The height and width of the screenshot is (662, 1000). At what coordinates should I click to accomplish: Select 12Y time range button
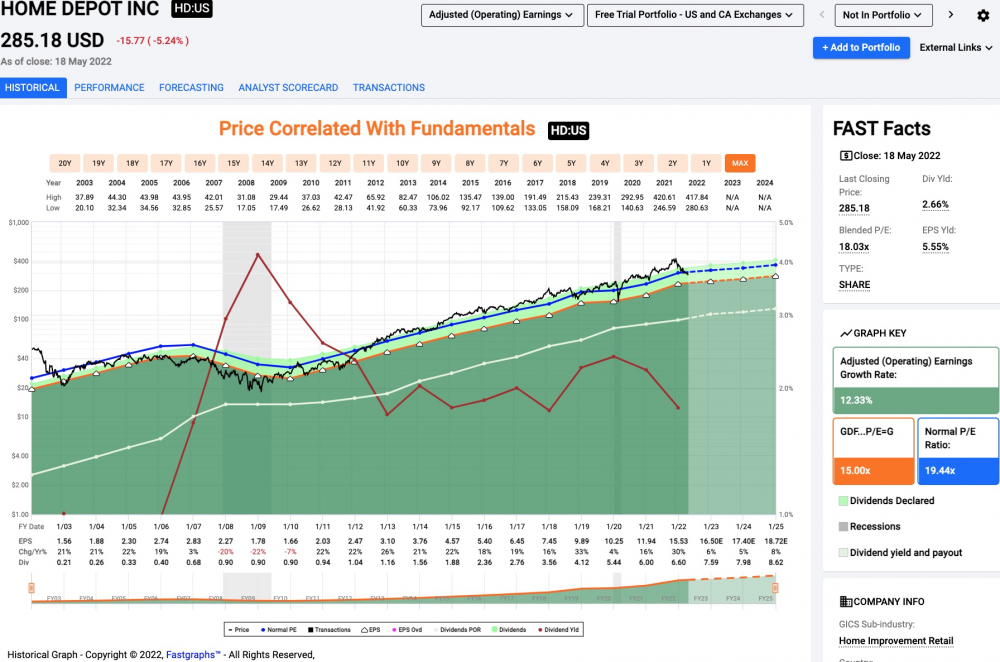coord(335,163)
